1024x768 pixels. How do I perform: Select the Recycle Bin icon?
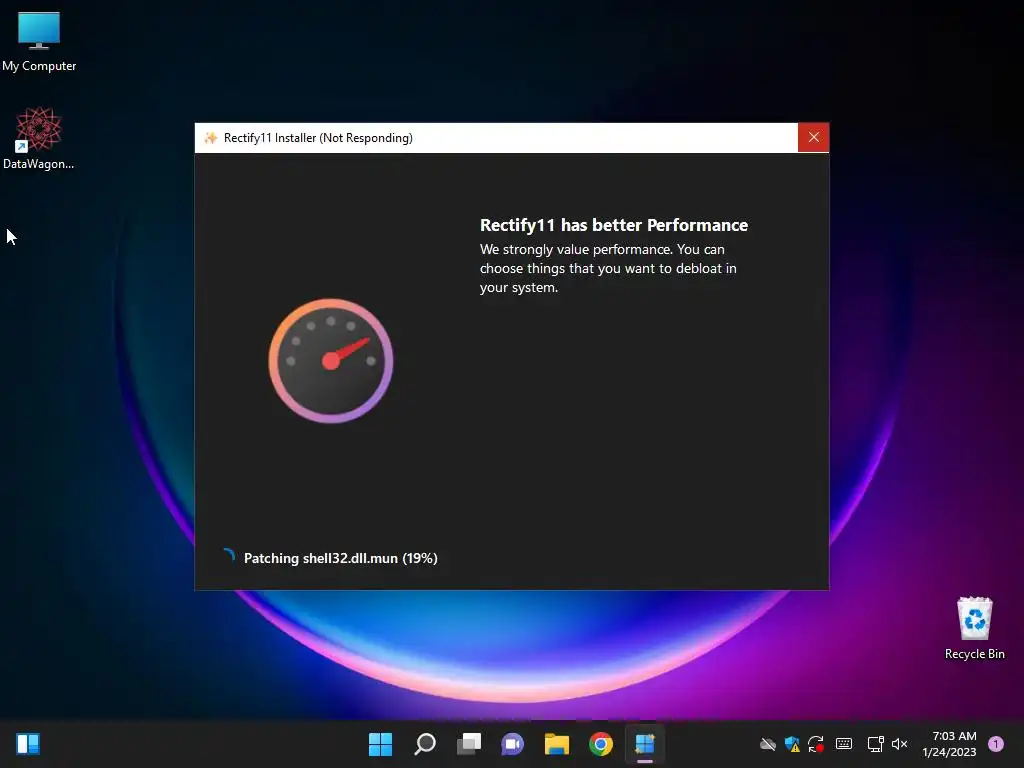(x=974, y=628)
